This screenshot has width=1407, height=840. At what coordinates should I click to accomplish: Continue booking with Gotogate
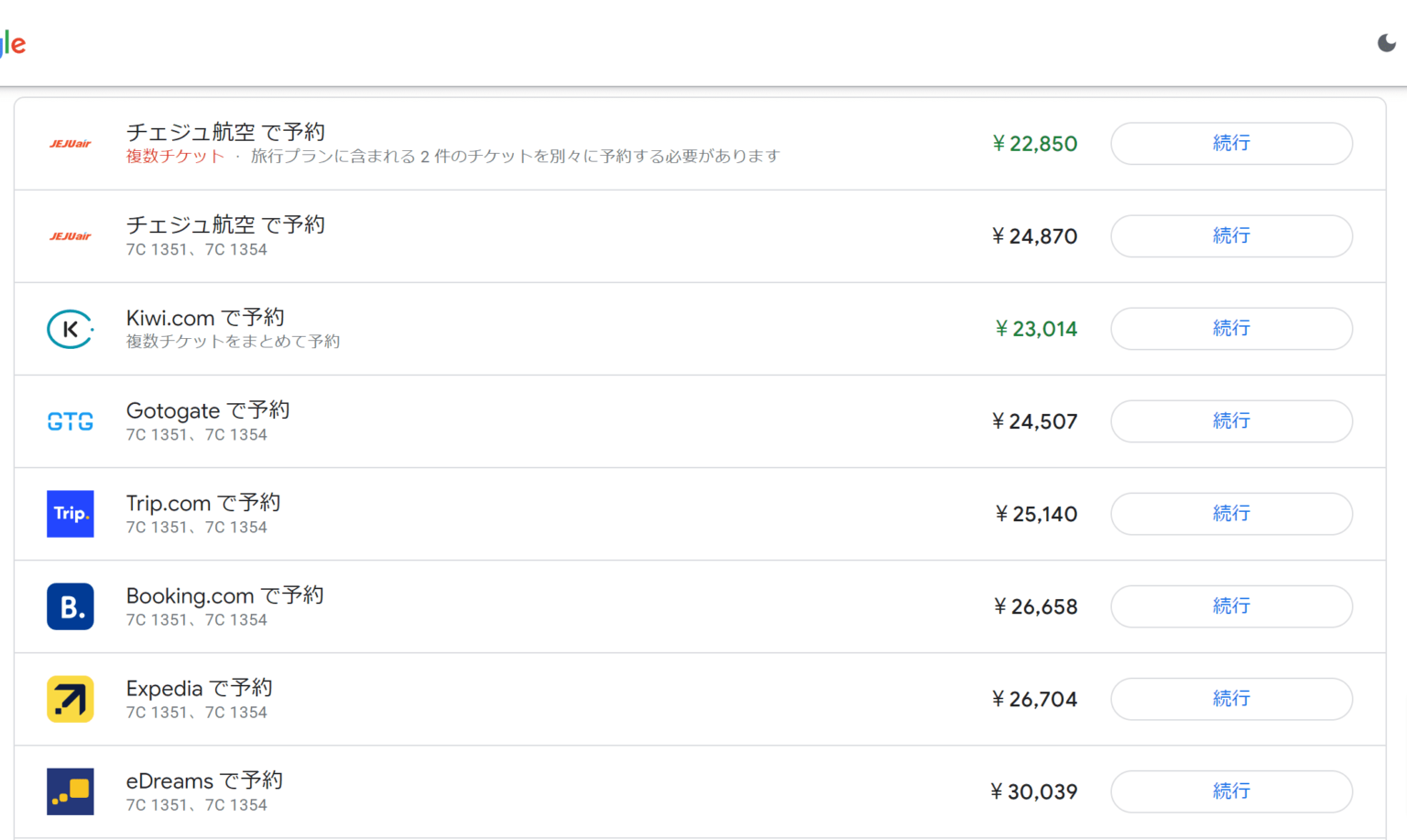(x=1231, y=421)
